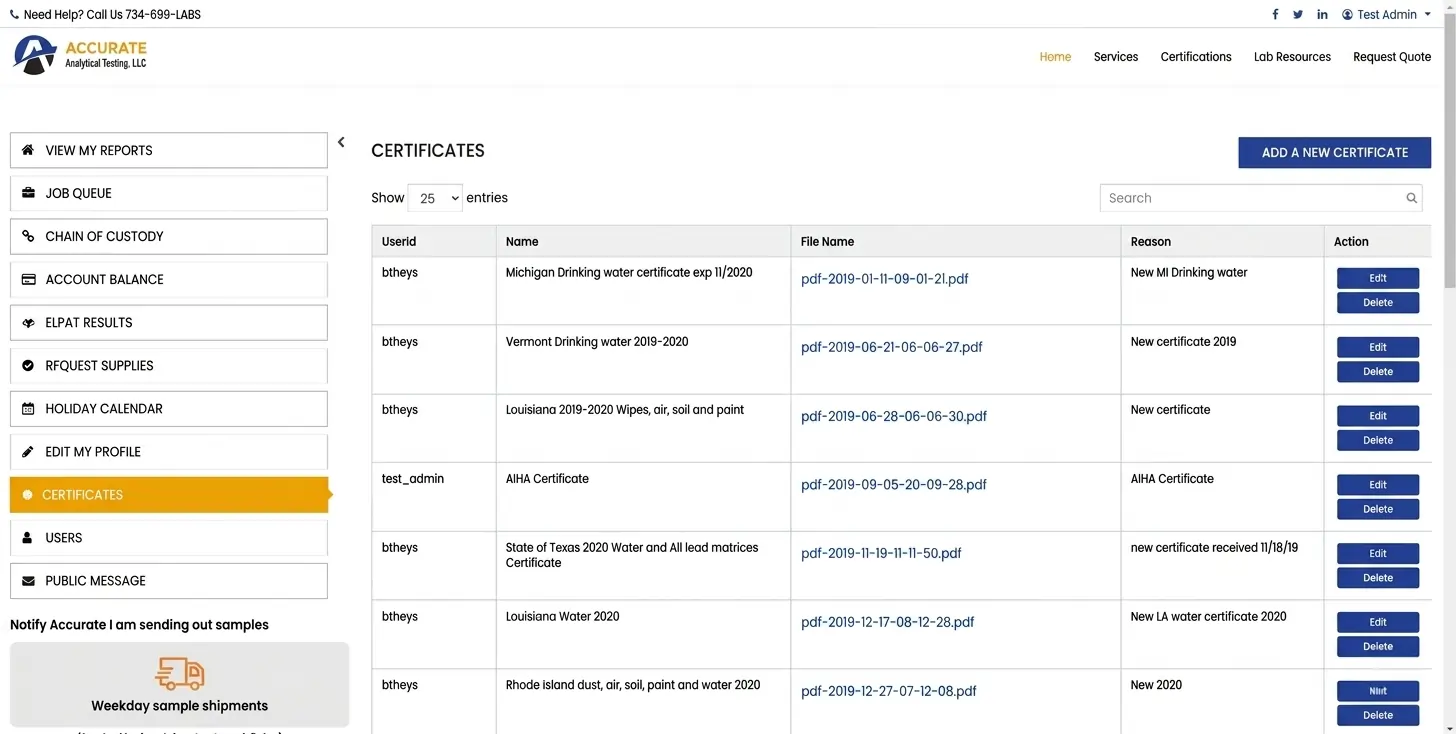Edit the Michigan Drinking water certificate
The image size is (1456, 734).
[1378, 278]
